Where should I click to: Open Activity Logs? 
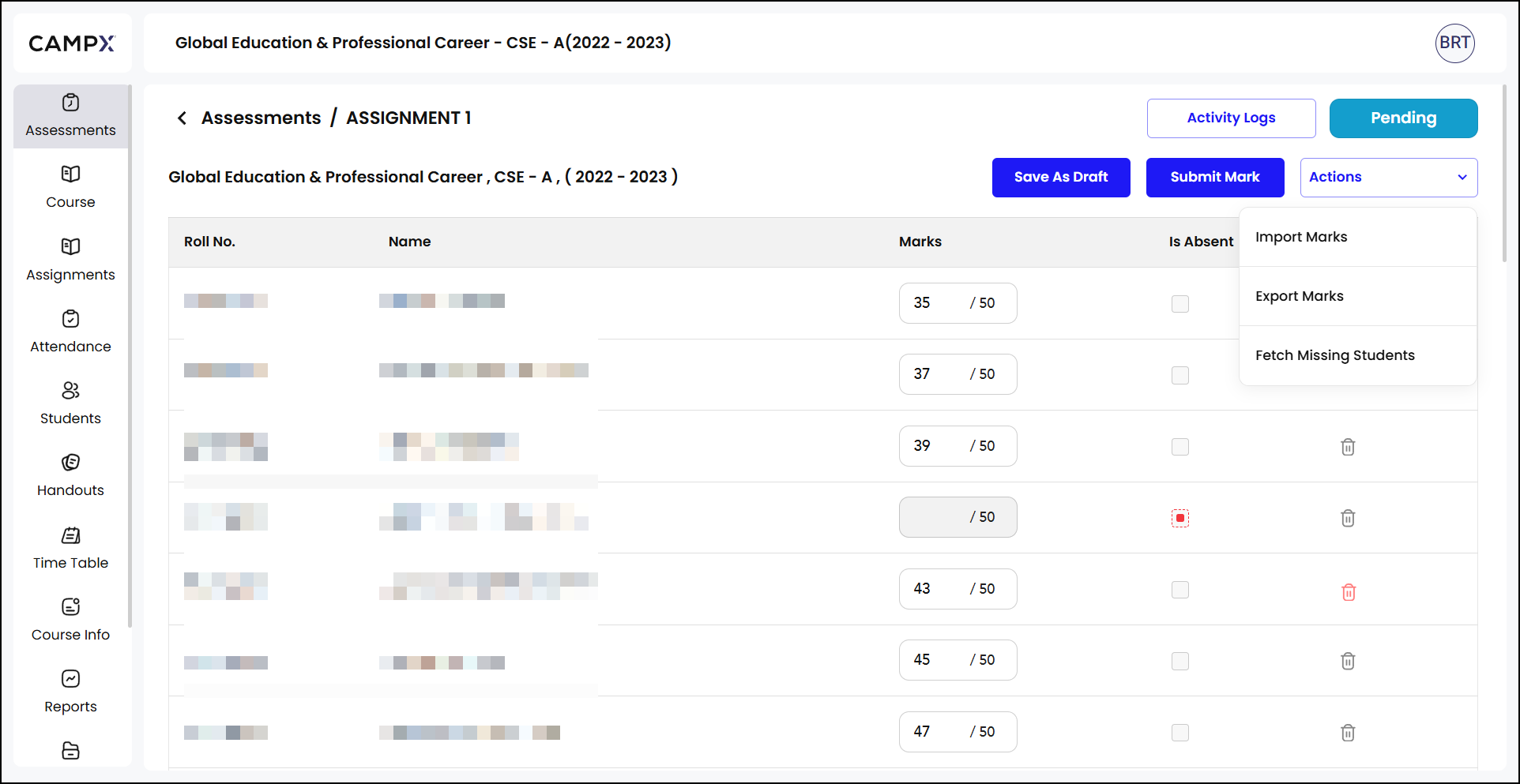click(x=1231, y=118)
